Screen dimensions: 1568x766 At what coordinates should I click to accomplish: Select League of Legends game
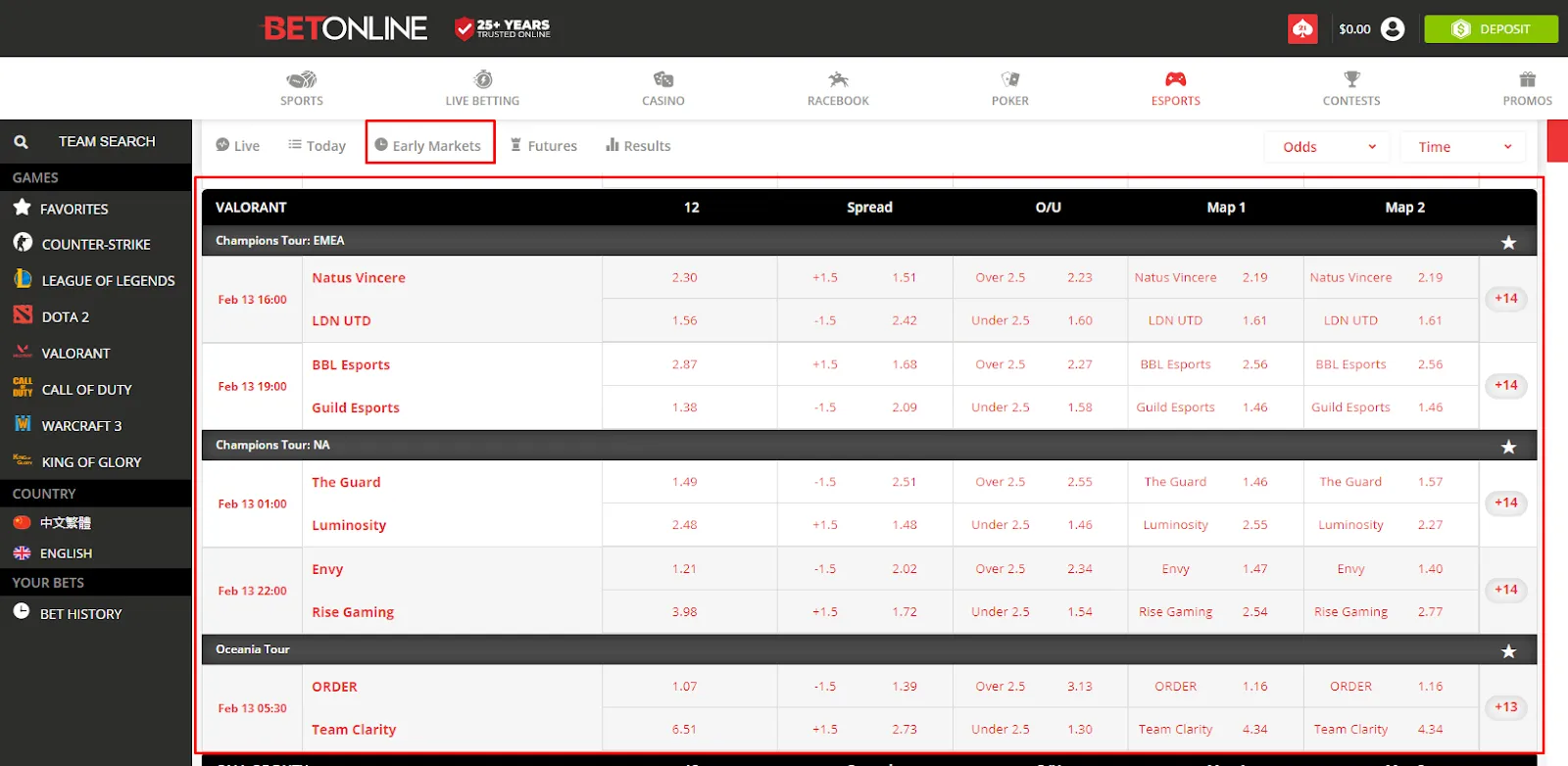pos(96,280)
